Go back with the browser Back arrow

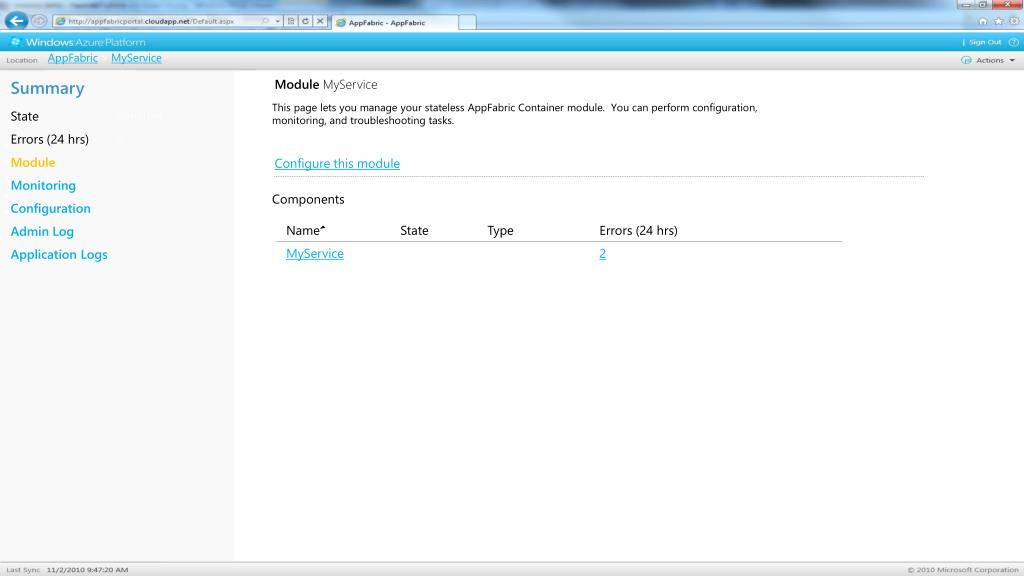[16, 21]
